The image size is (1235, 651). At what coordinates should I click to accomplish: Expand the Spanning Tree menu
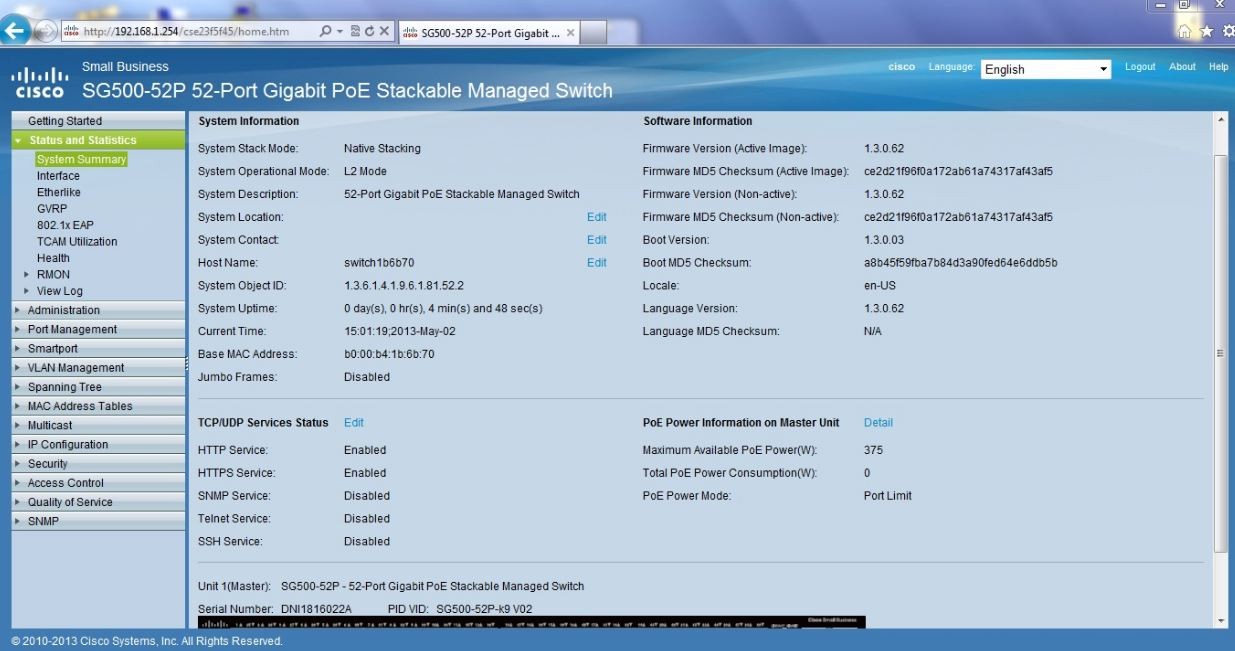[x=98, y=387]
